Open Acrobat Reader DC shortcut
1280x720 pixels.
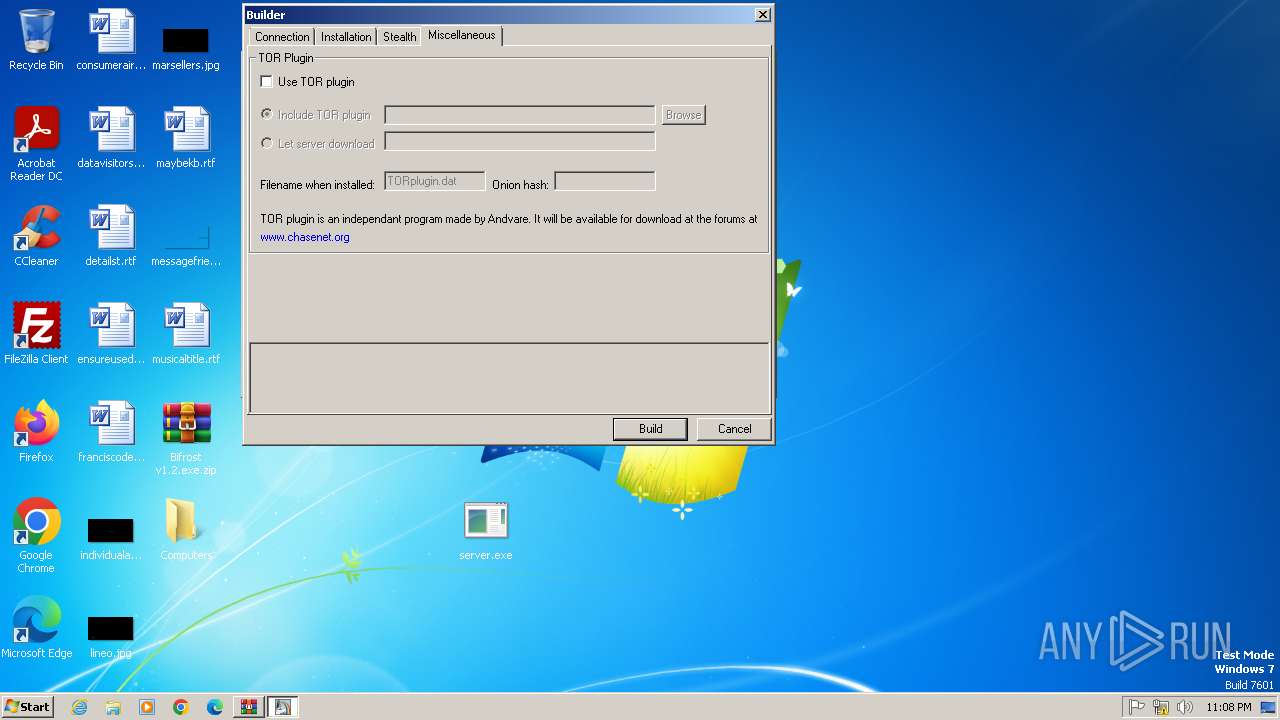coord(36,144)
